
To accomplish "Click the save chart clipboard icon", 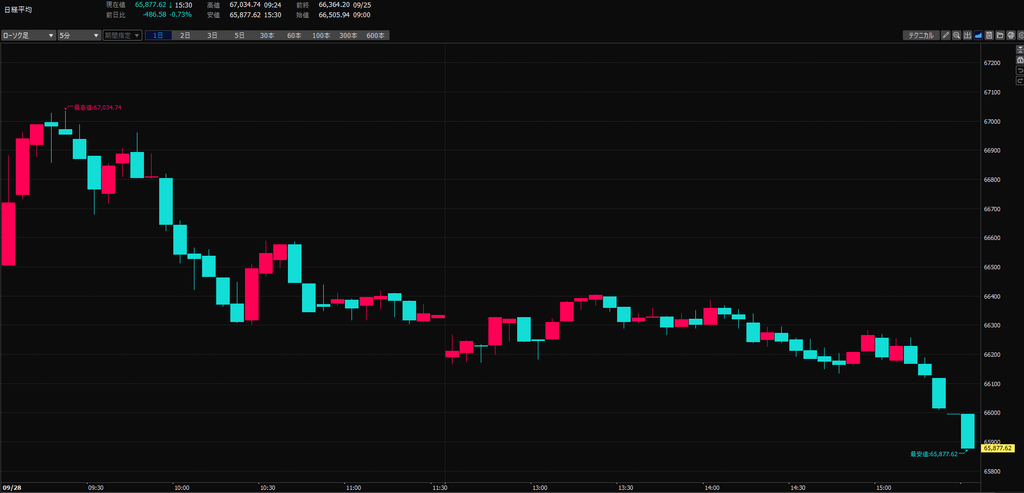I will coord(989,35).
